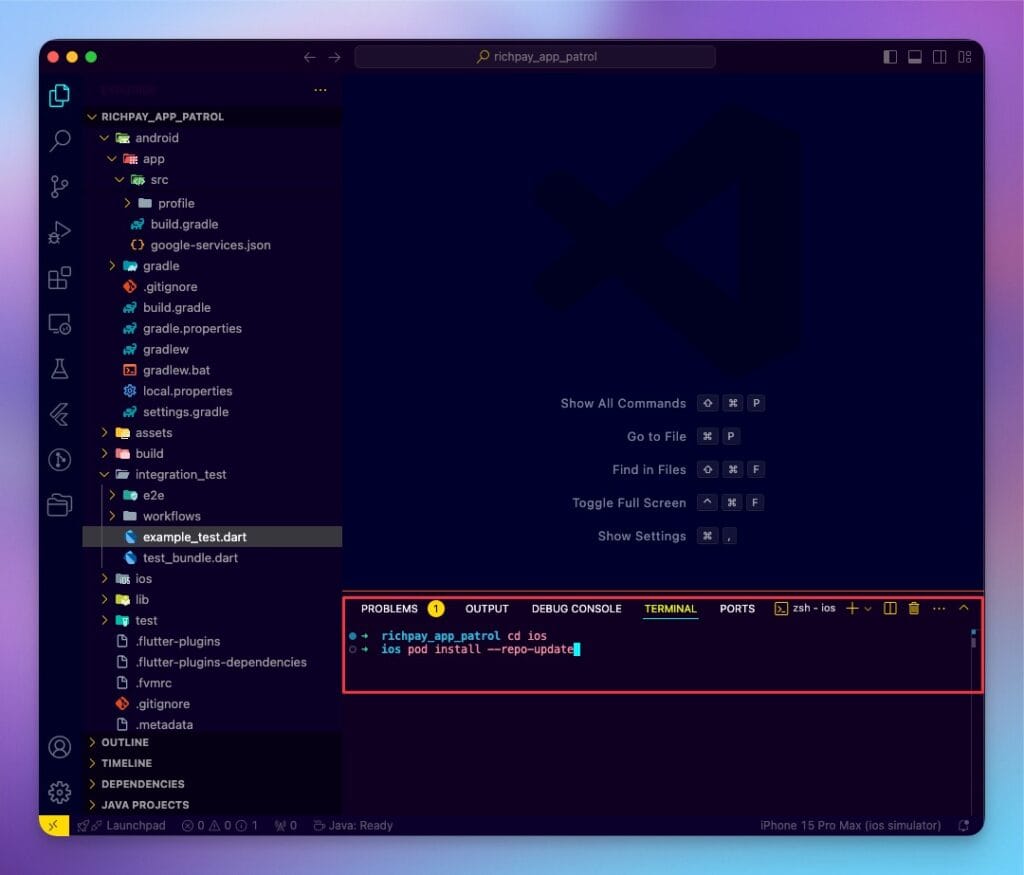Select the TERMINAL tab
This screenshot has height=875, width=1024.
[670, 609]
